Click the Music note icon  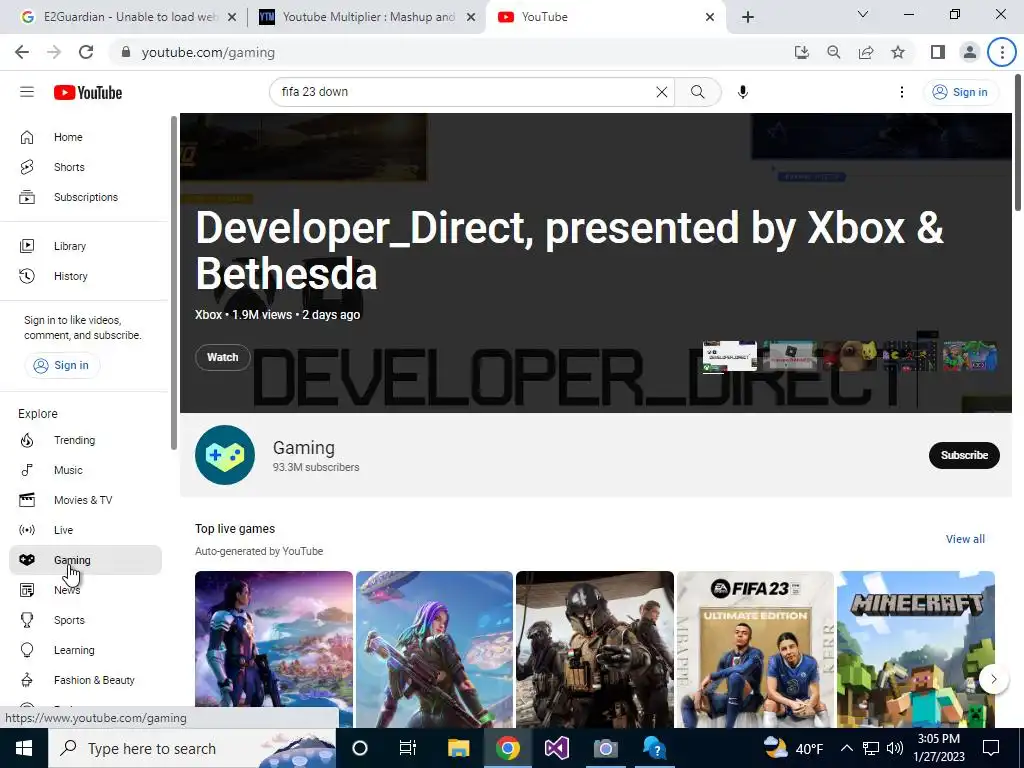[27, 470]
